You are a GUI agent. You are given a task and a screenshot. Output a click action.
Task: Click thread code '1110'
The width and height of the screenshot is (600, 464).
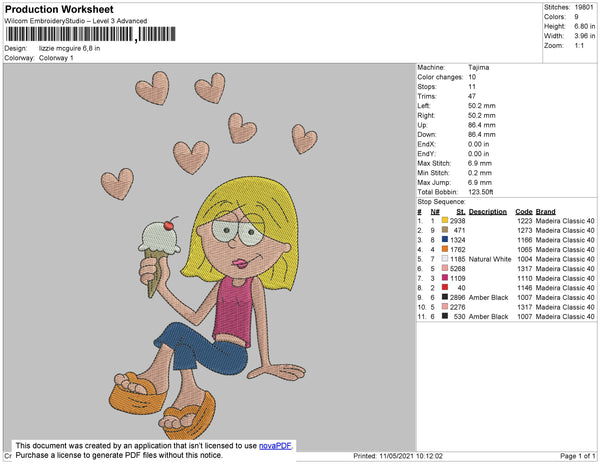pyautogui.click(x=525, y=278)
